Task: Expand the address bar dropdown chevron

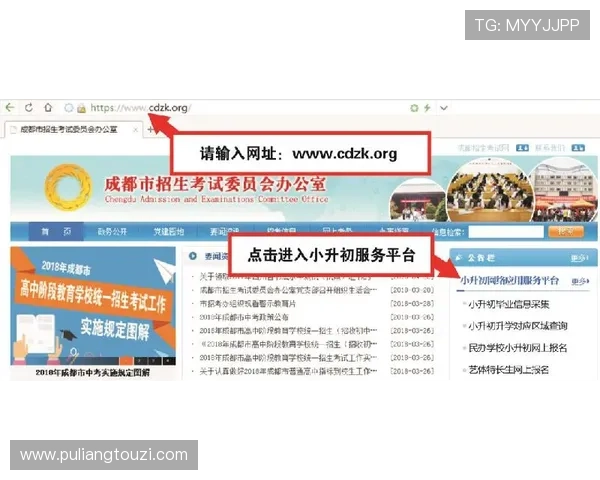Action: (443, 108)
